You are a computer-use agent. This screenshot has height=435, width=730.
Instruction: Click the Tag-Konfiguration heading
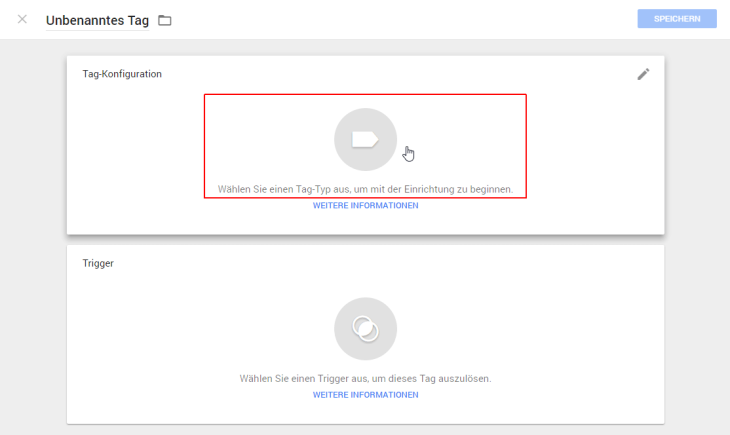pos(122,74)
